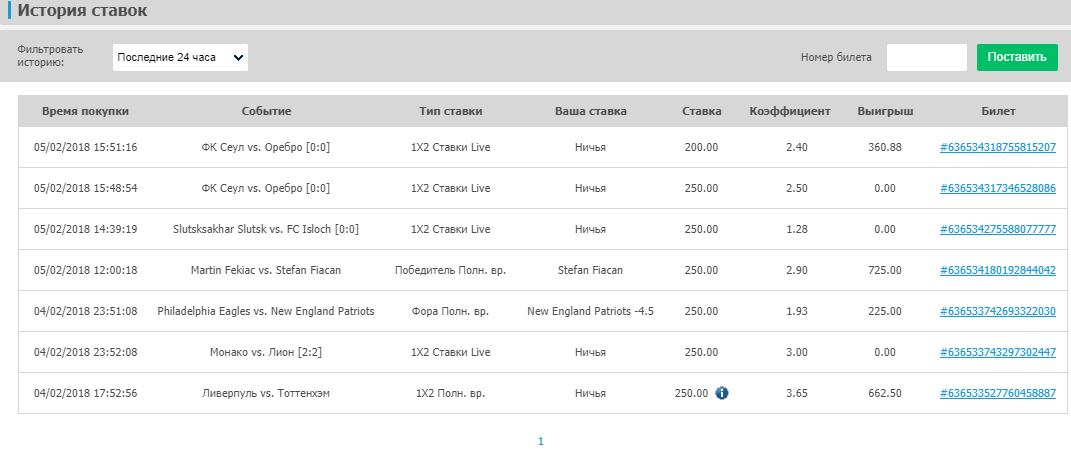This screenshot has height=458, width=1071.
Task: Open ticket #636534317346528086
Action: [998, 188]
